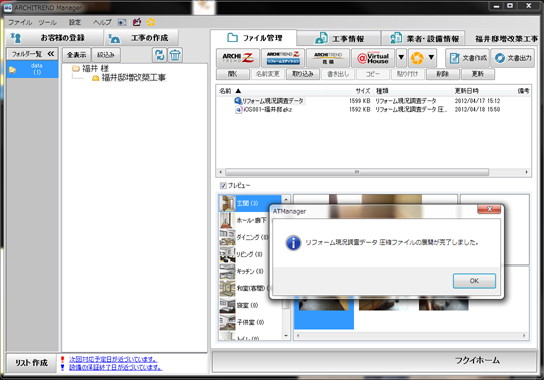Click the trash bin icon
Screen dimensions: 544x380
(x=175, y=55)
